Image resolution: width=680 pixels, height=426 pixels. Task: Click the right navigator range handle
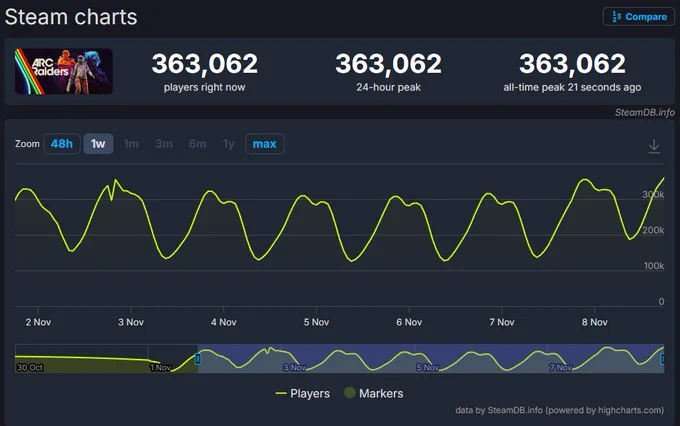click(663, 359)
